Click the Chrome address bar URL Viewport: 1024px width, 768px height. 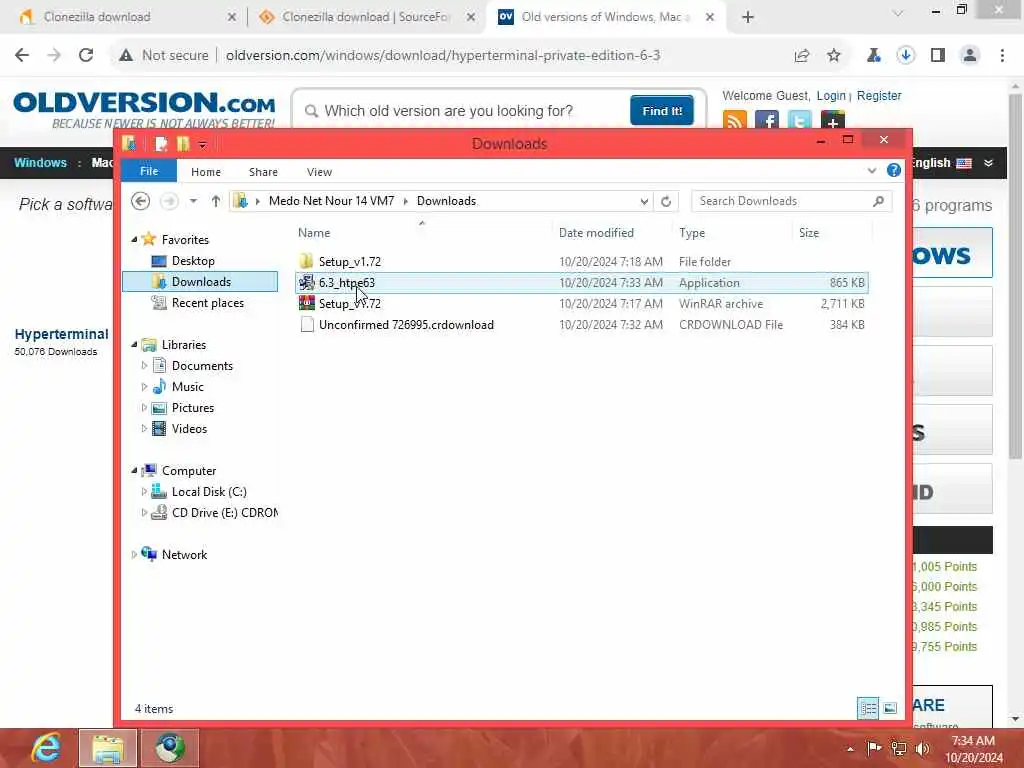click(x=443, y=55)
